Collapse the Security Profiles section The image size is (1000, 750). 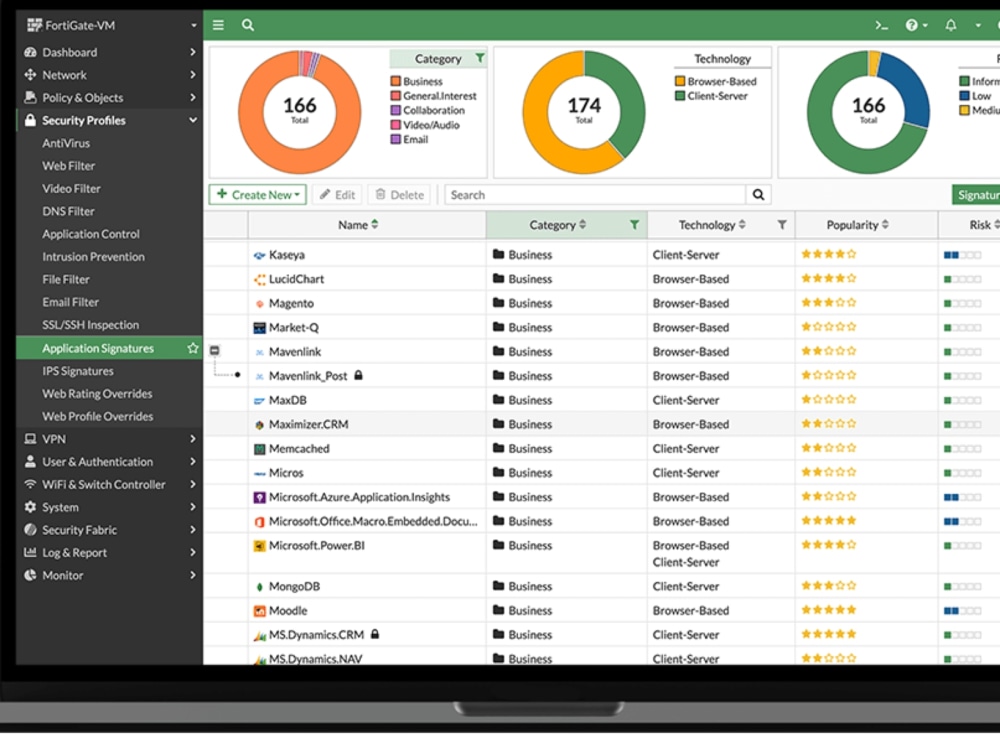[x=110, y=120]
